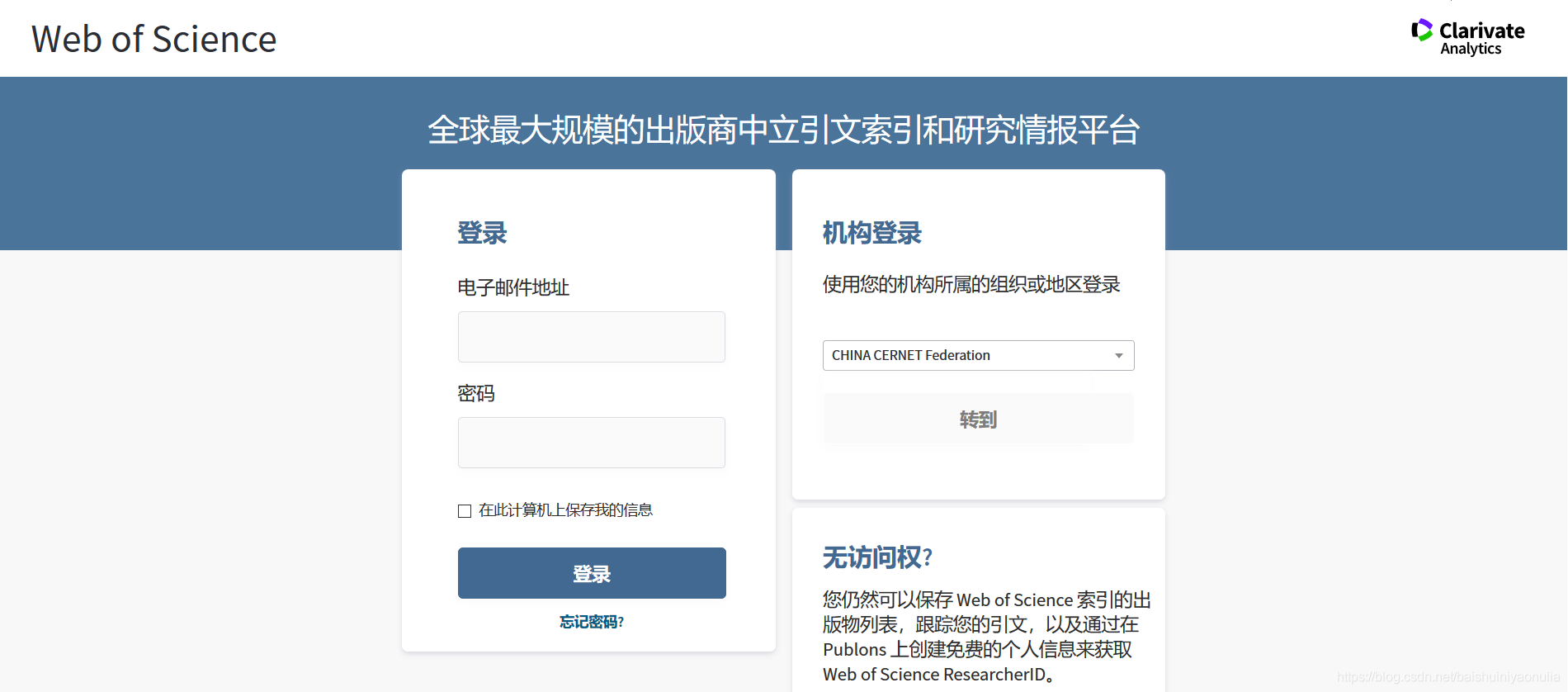Click the Web of Science title

click(x=154, y=39)
